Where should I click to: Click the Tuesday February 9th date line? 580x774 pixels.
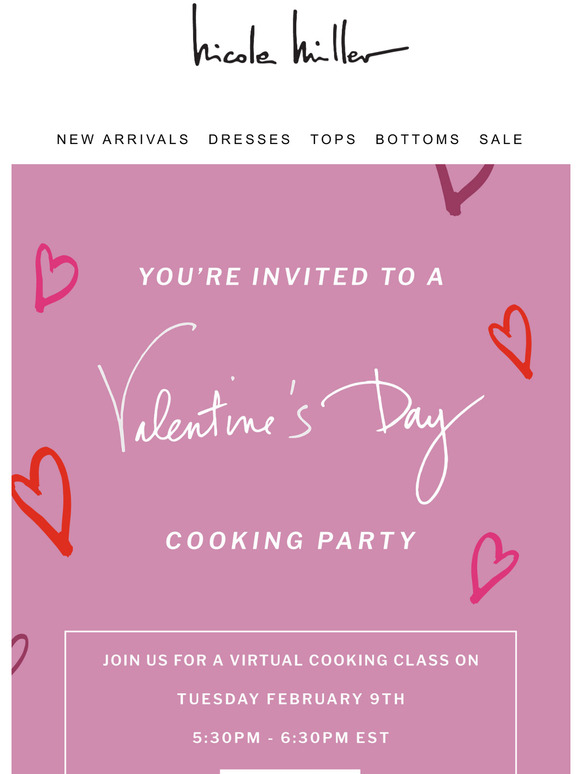pos(291,699)
